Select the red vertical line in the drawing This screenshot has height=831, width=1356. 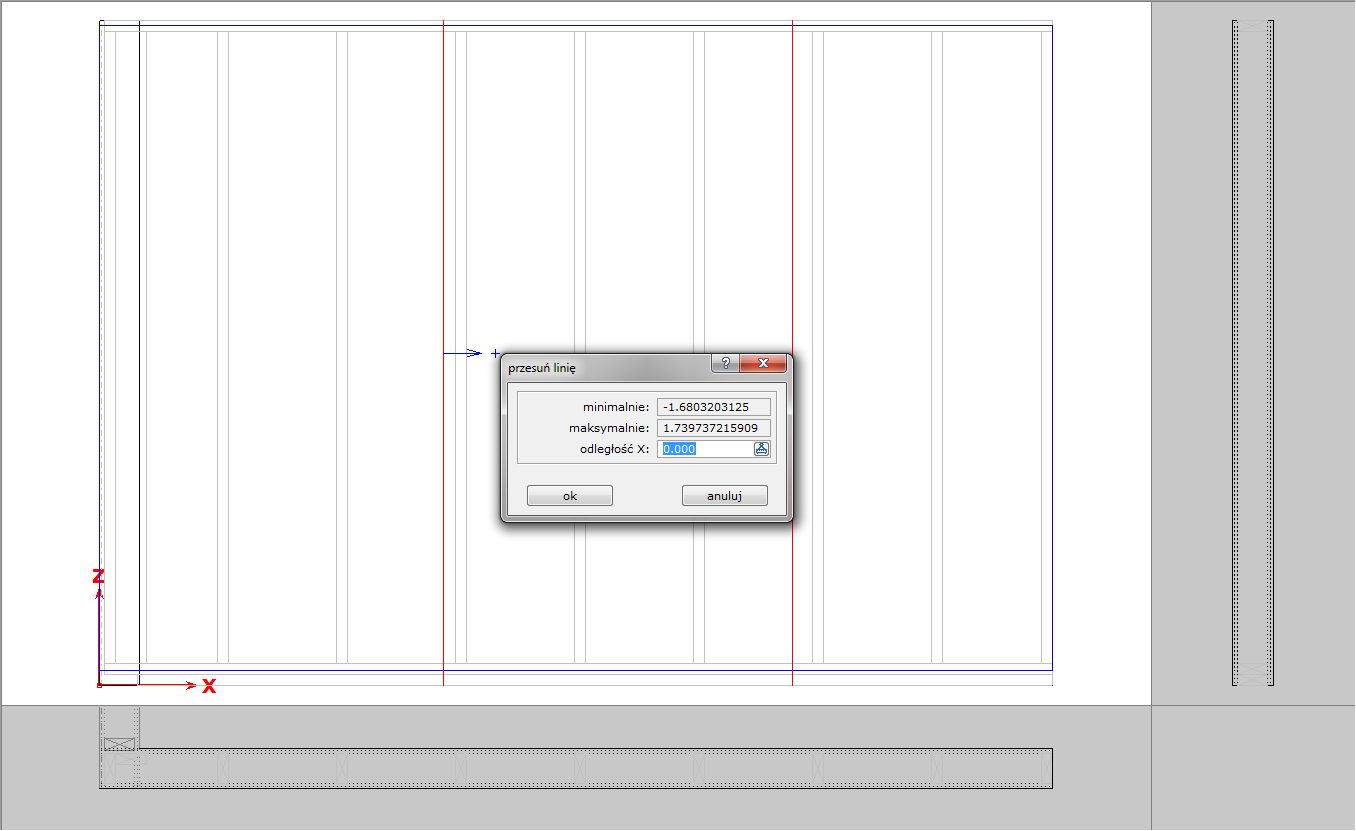click(792, 200)
